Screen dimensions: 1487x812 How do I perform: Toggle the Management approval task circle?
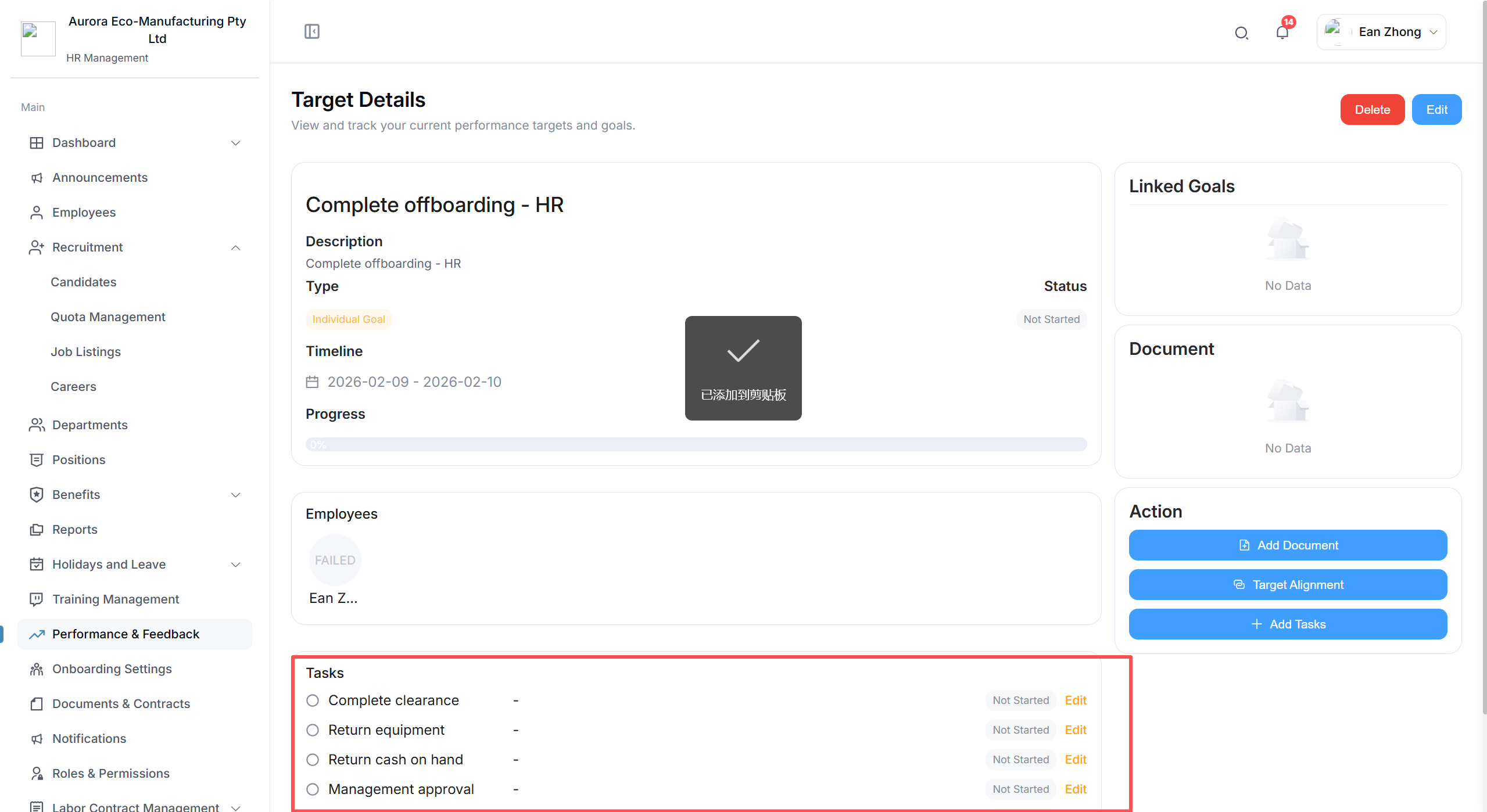pyautogui.click(x=312, y=789)
